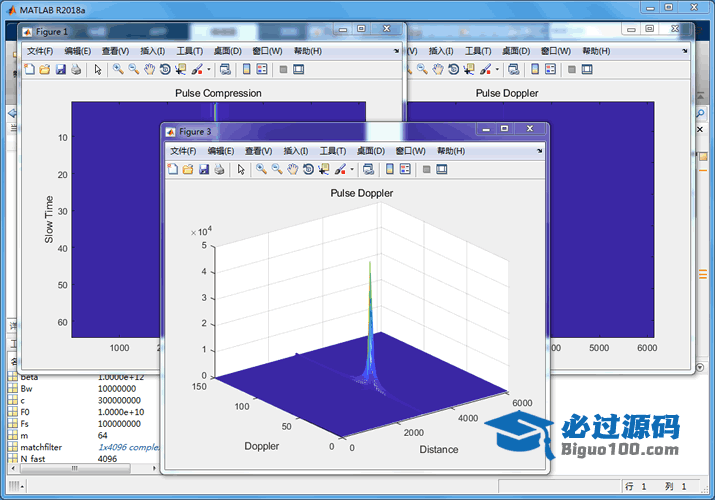Screen dimensions: 715x500
Task: Click workspace scrollbar right arrow
Action: click(x=154, y=468)
